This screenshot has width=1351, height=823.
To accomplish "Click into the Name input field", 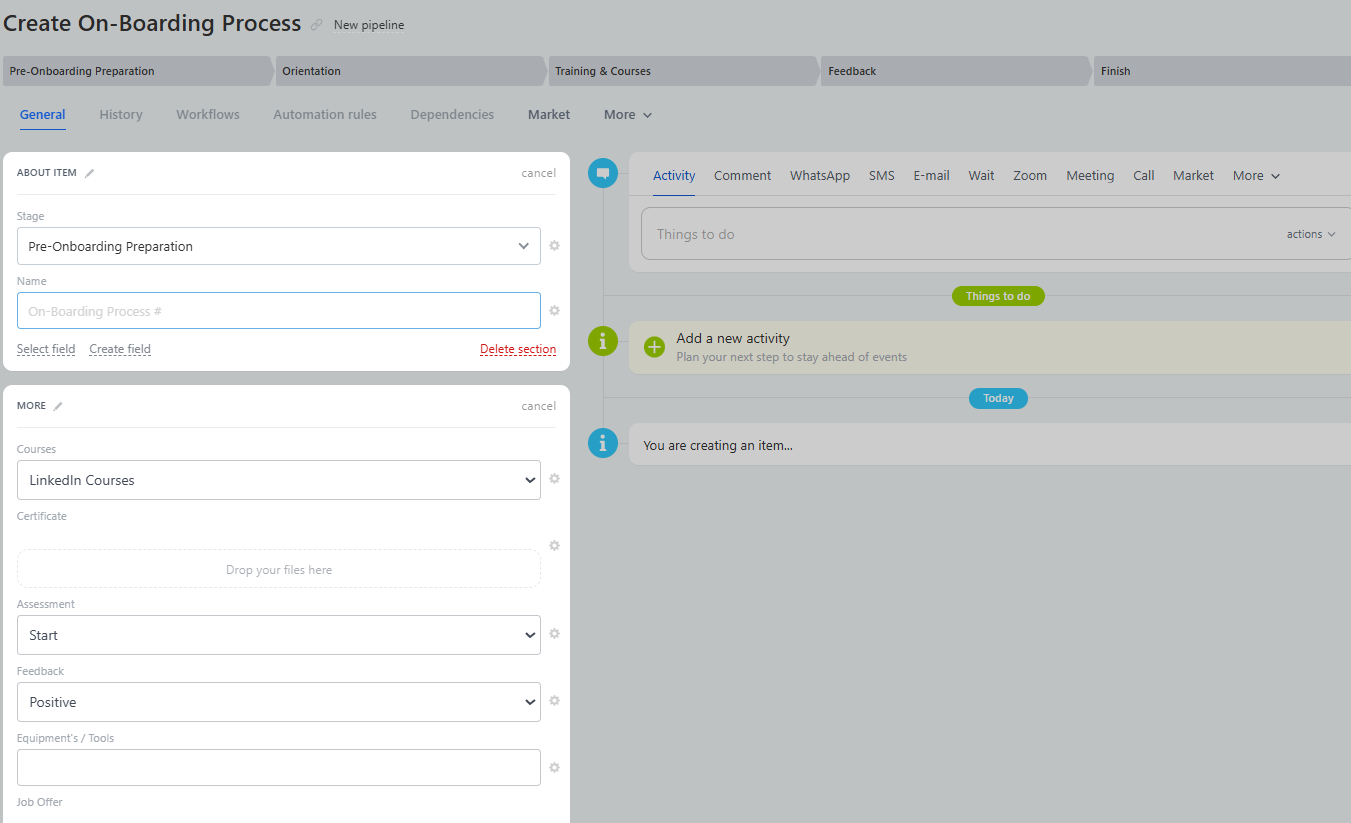I will click(x=278, y=311).
